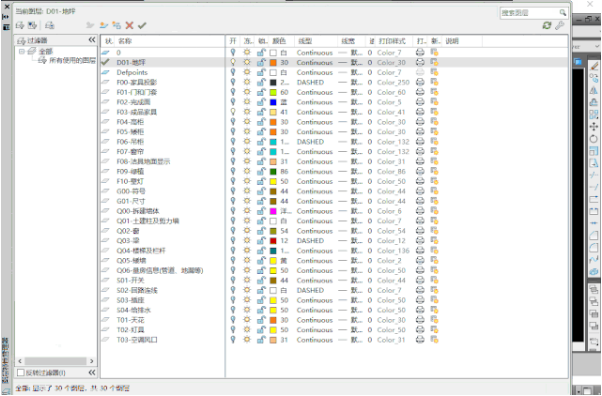Screen dimensions: 602x396
Task: Open palette properties icon below auto-hide
Action: (6, 27)
